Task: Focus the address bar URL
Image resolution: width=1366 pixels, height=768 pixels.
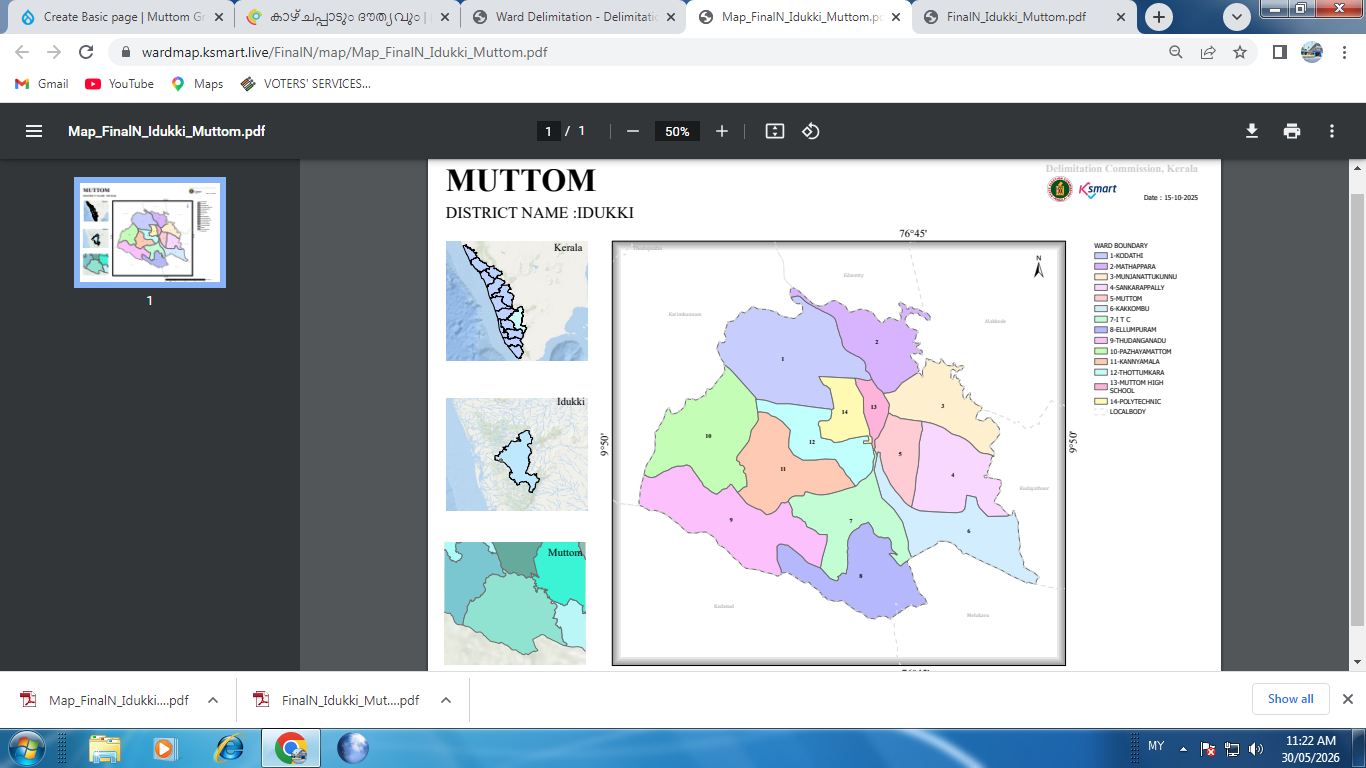Action: click(345, 53)
